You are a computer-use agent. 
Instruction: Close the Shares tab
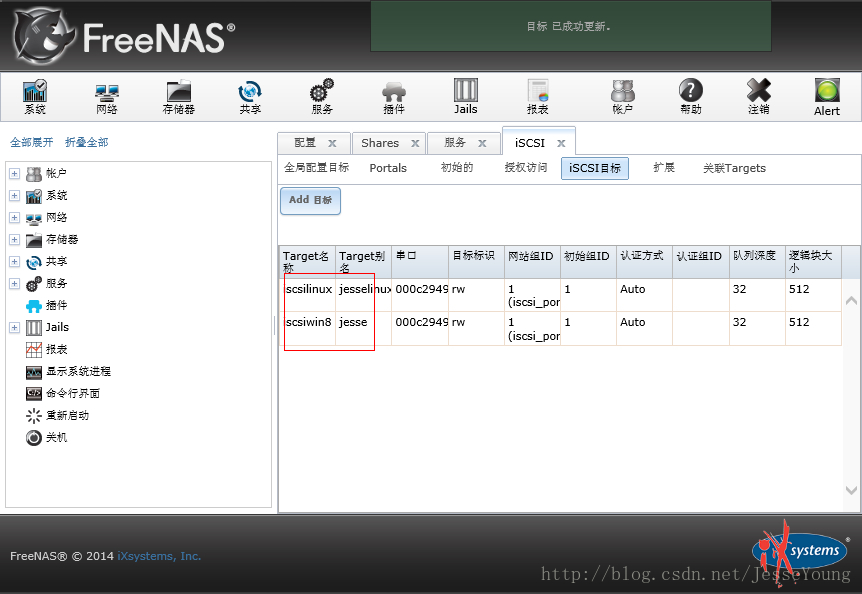(x=415, y=143)
